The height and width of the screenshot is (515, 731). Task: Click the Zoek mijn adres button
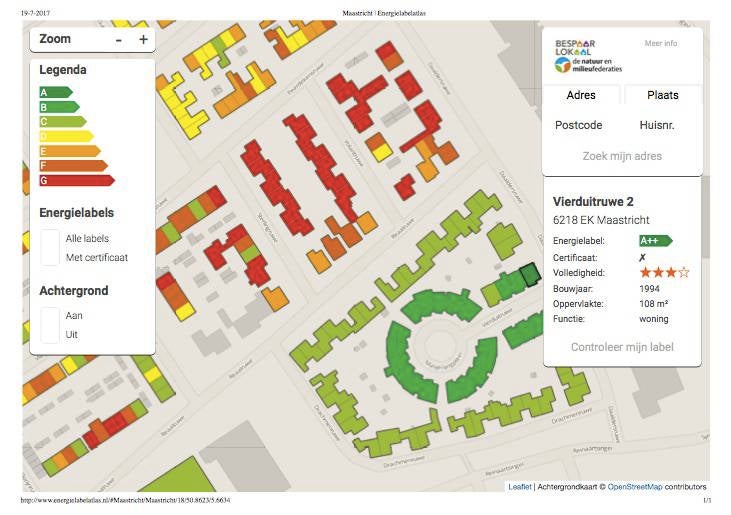pos(622,156)
